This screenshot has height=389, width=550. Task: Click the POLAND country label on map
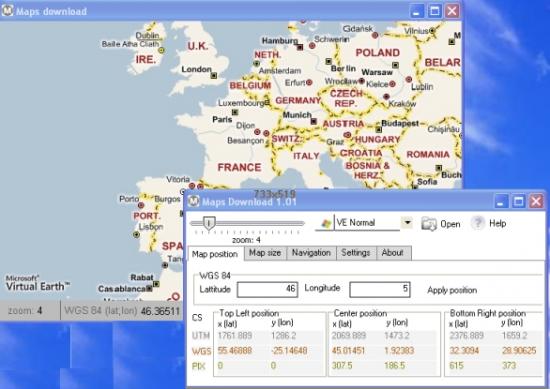[378, 53]
